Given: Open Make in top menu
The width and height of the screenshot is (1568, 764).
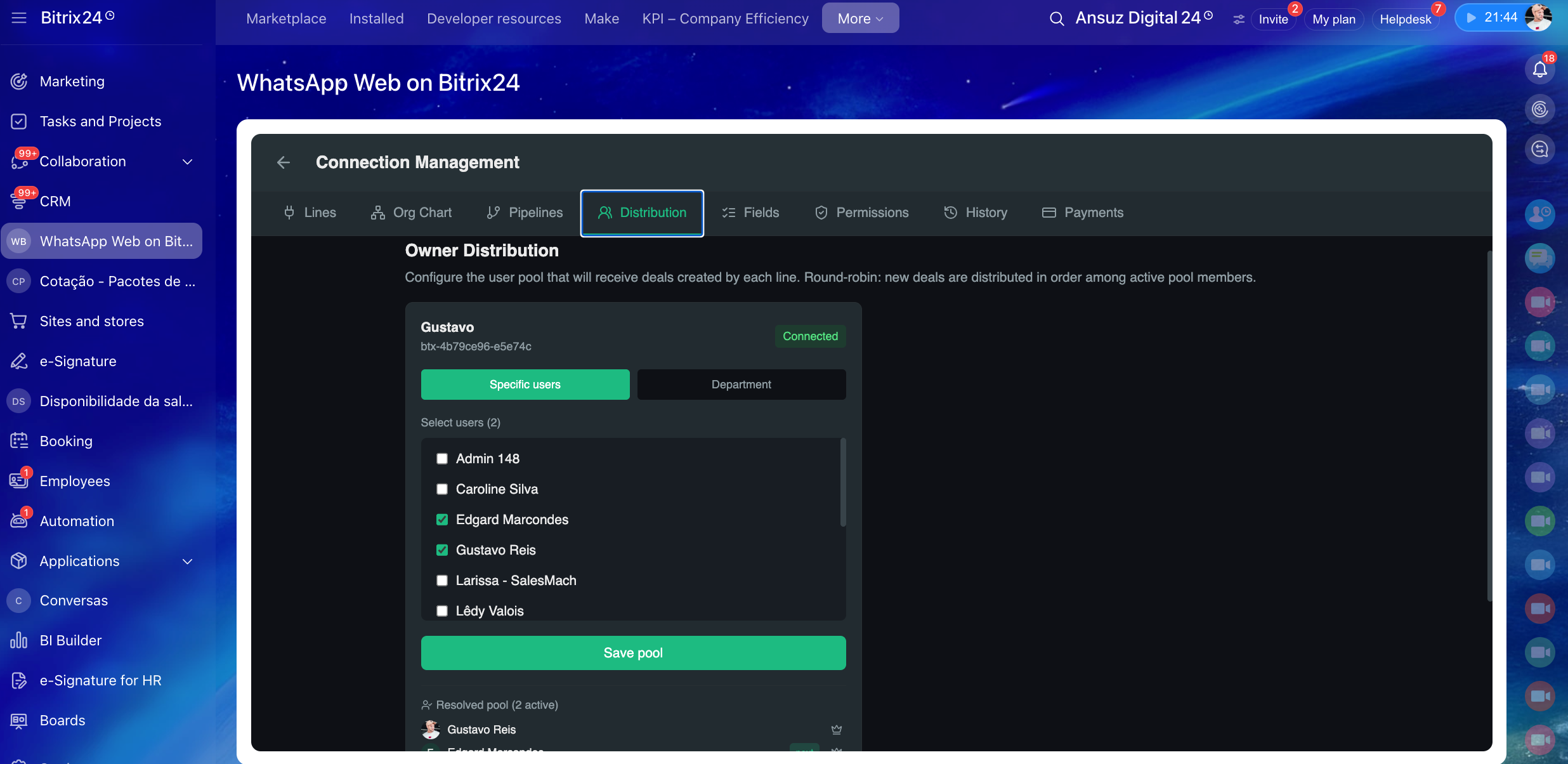Looking at the screenshot, I should (x=602, y=18).
